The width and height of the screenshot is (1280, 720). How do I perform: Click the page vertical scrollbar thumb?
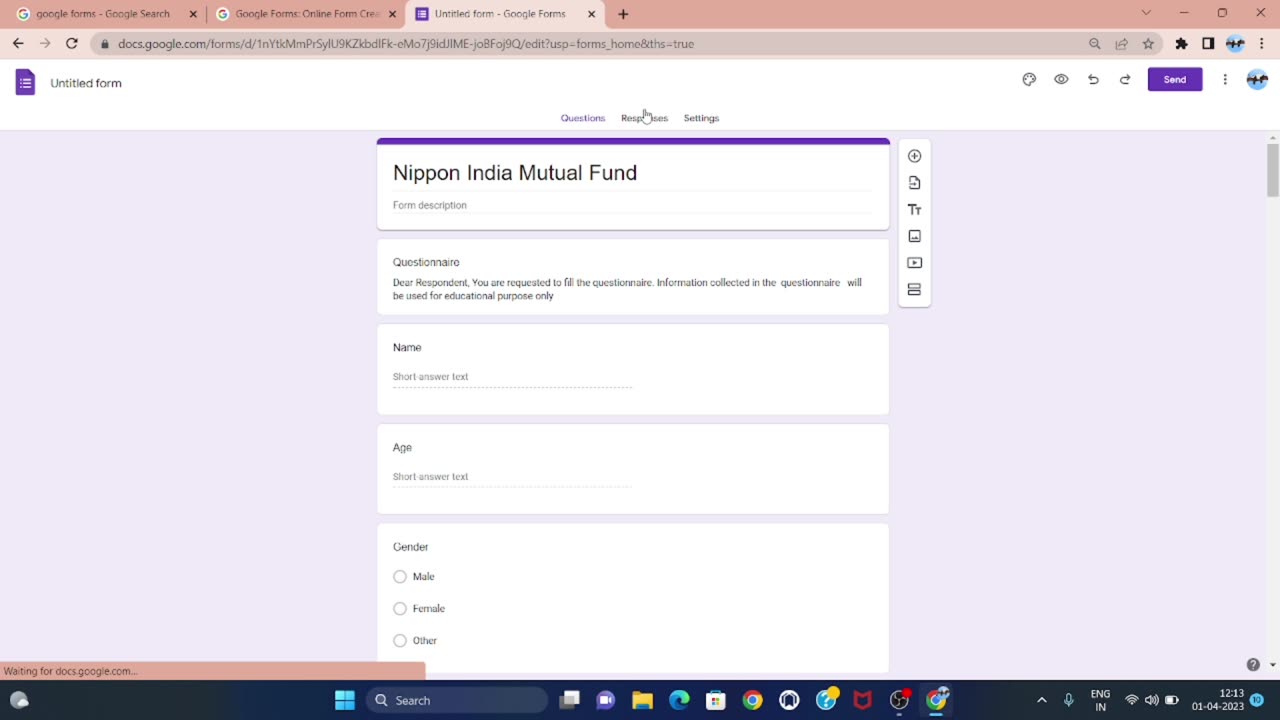[x=1272, y=170]
